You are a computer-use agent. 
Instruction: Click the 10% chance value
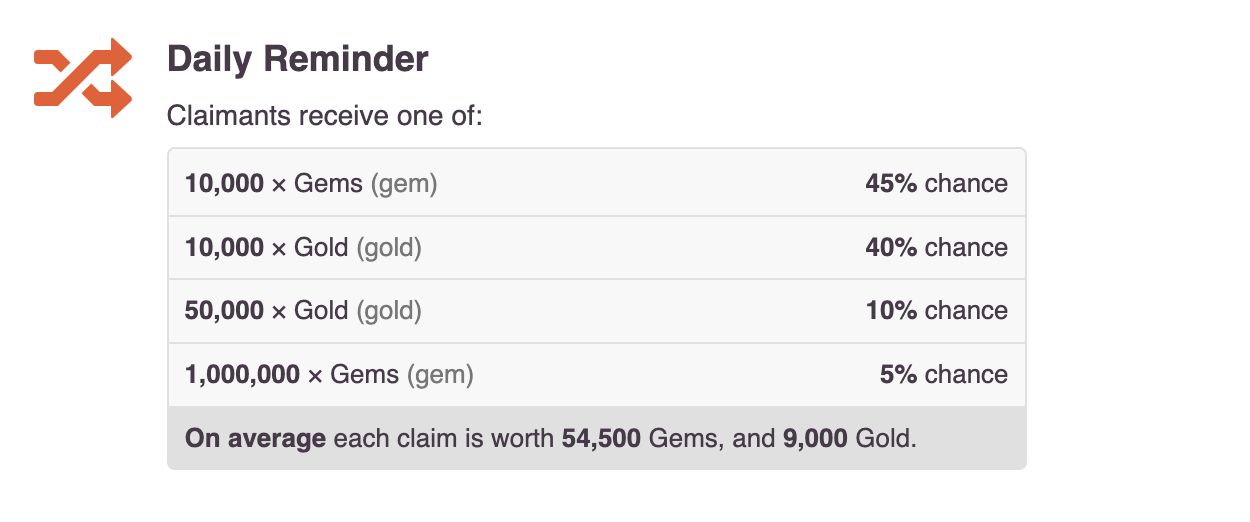pyautogui.click(x=936, y=311)
